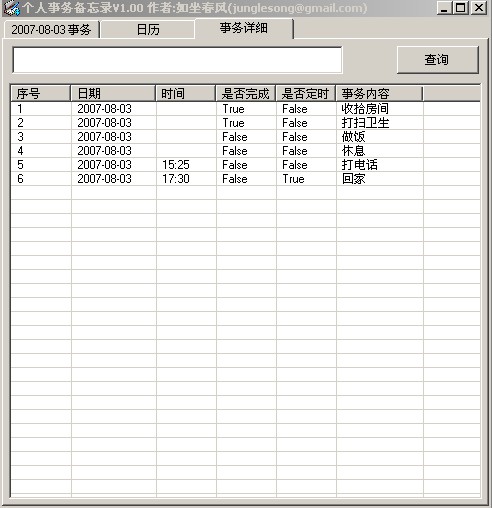Viewport: 492px width, 508px height.
Task: Maximize the memo application window
Action: click(x=461, y=8)
